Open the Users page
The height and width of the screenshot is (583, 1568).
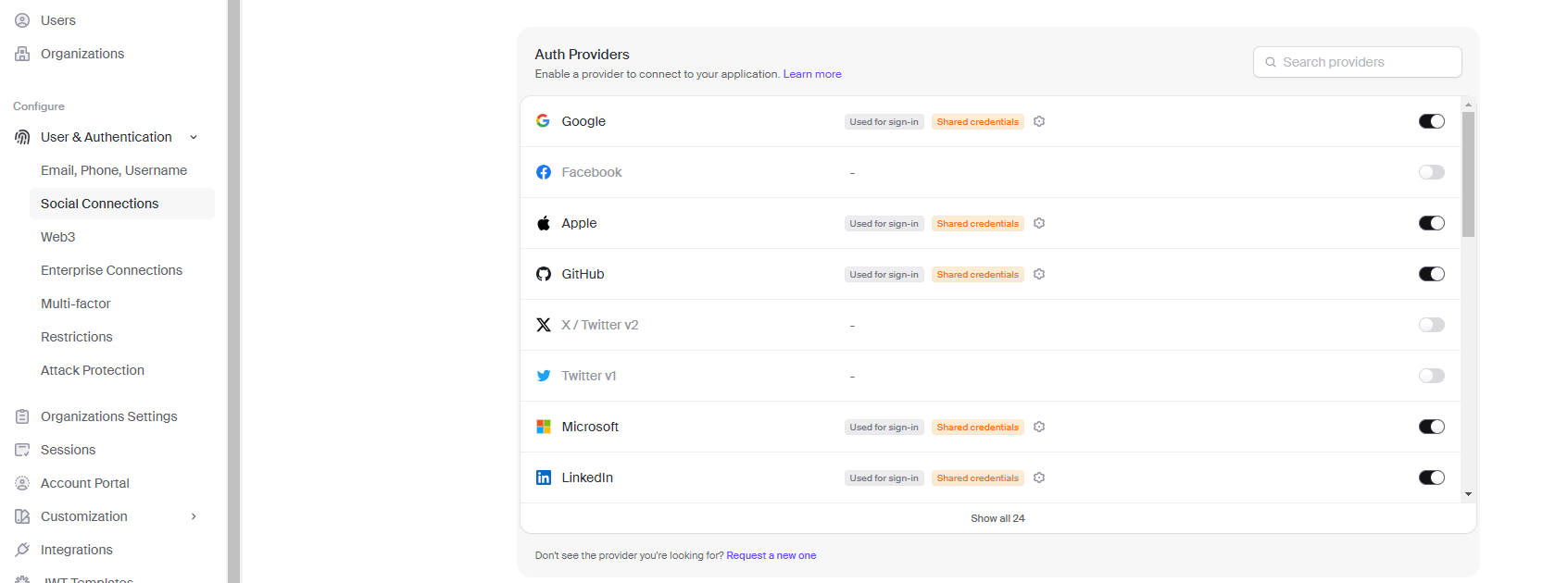(58, 20)
